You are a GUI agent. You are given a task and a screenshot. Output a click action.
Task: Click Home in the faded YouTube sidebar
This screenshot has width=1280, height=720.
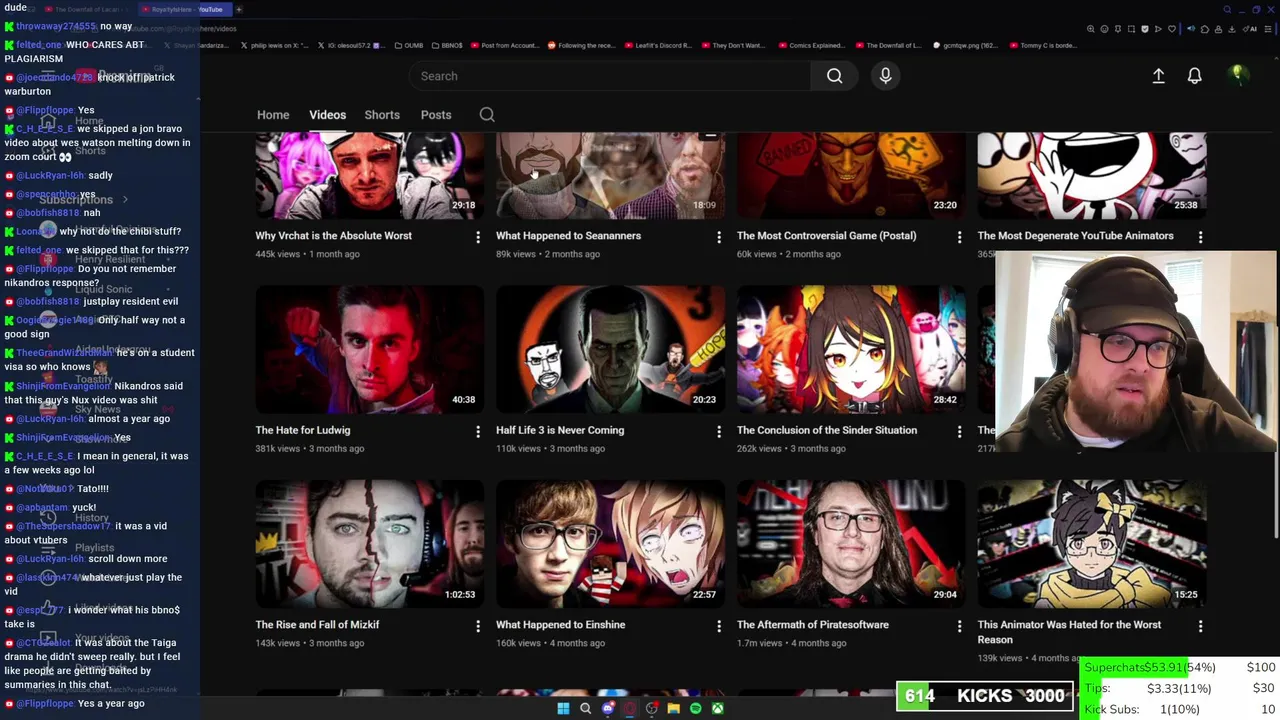pyautogui.click(x=89, y=121)
